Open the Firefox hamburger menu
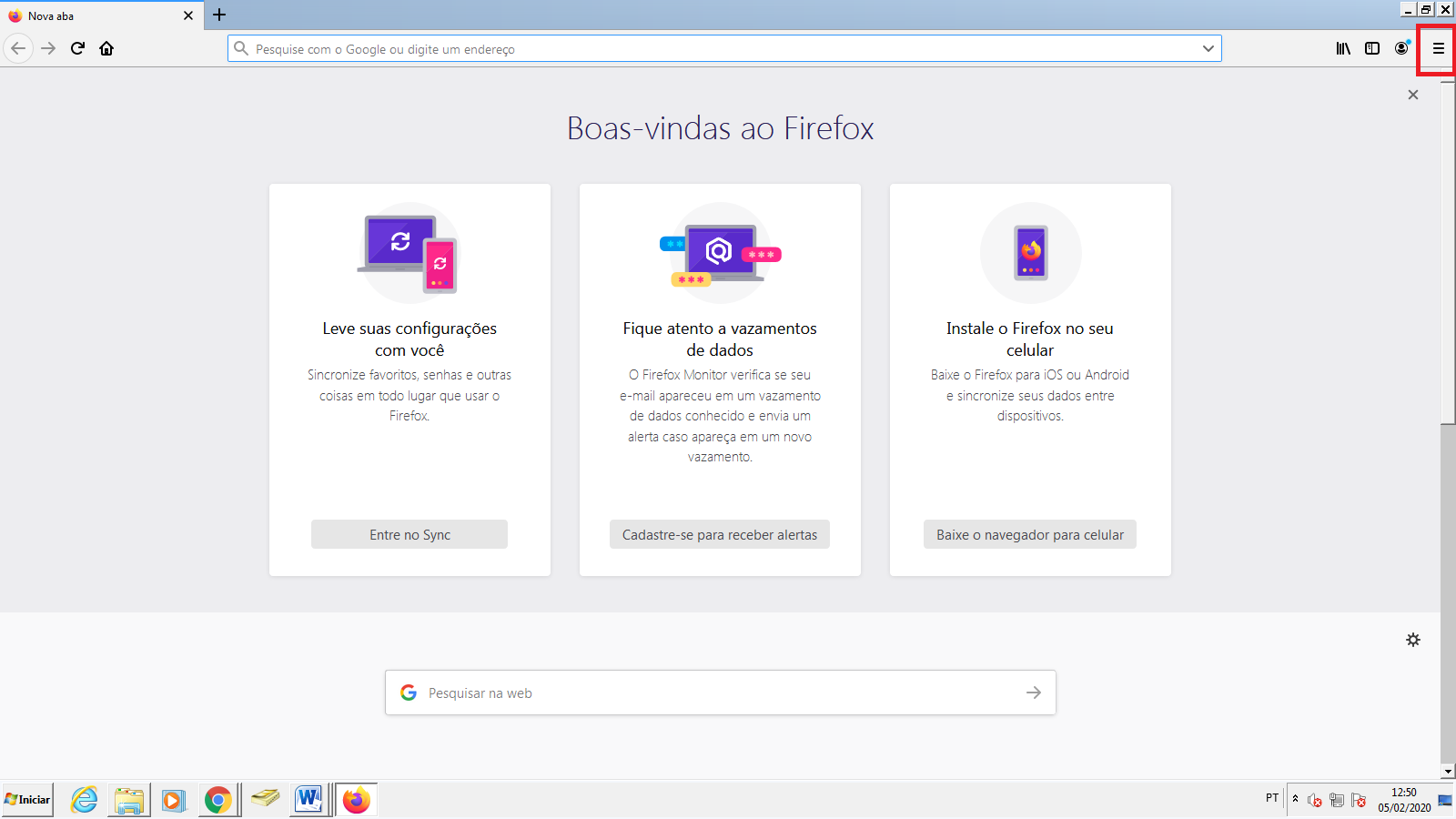Viewport: 1456px width, 819px height. (1438, 48)
